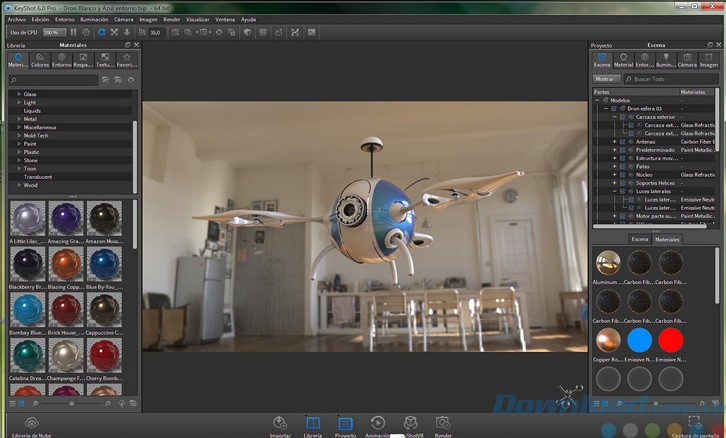Click the library search field
Image resolution: width=726 pixels, height=438 pixels.
pyautogui.click(x=54, y=80)
